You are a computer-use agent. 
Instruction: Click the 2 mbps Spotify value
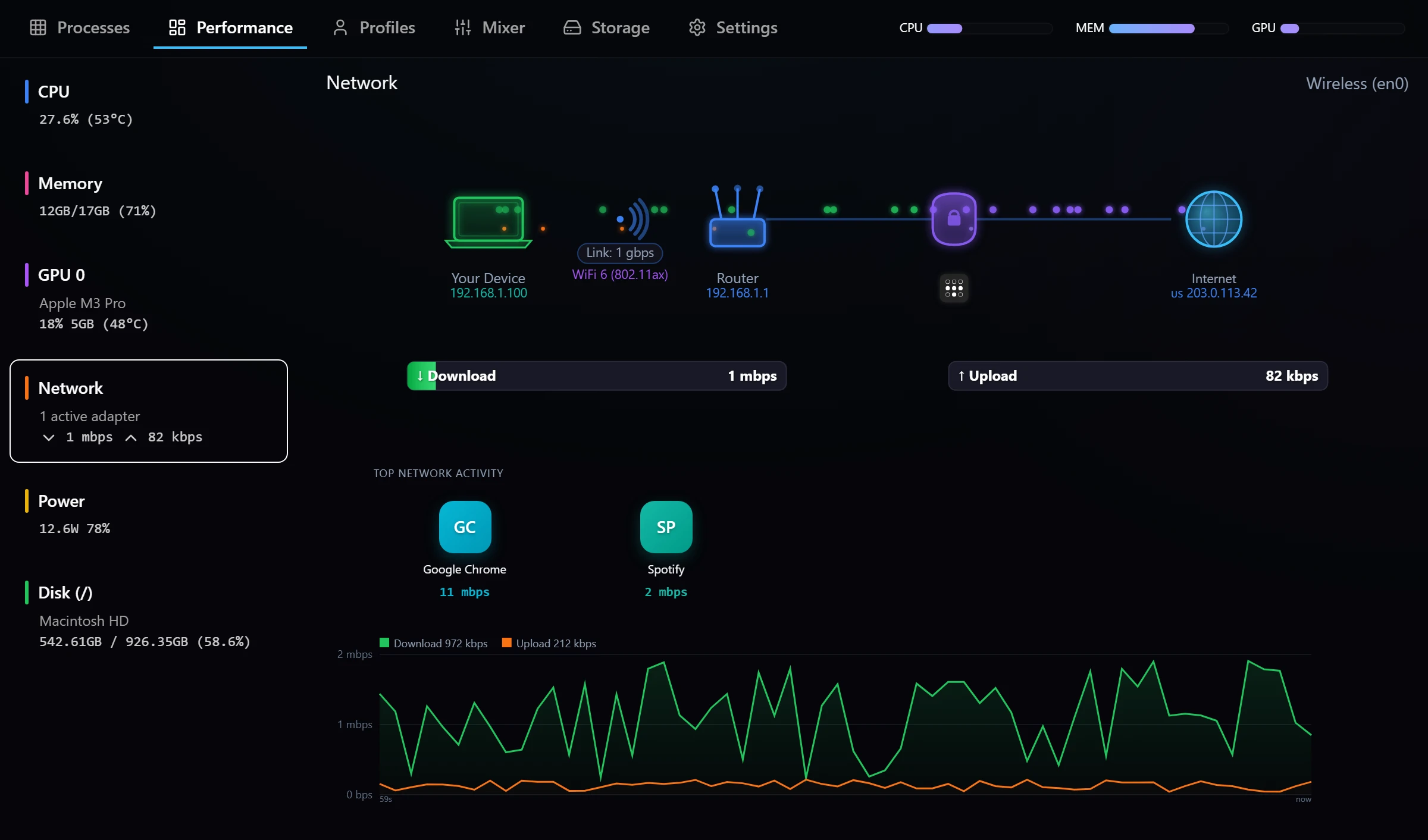666,592
